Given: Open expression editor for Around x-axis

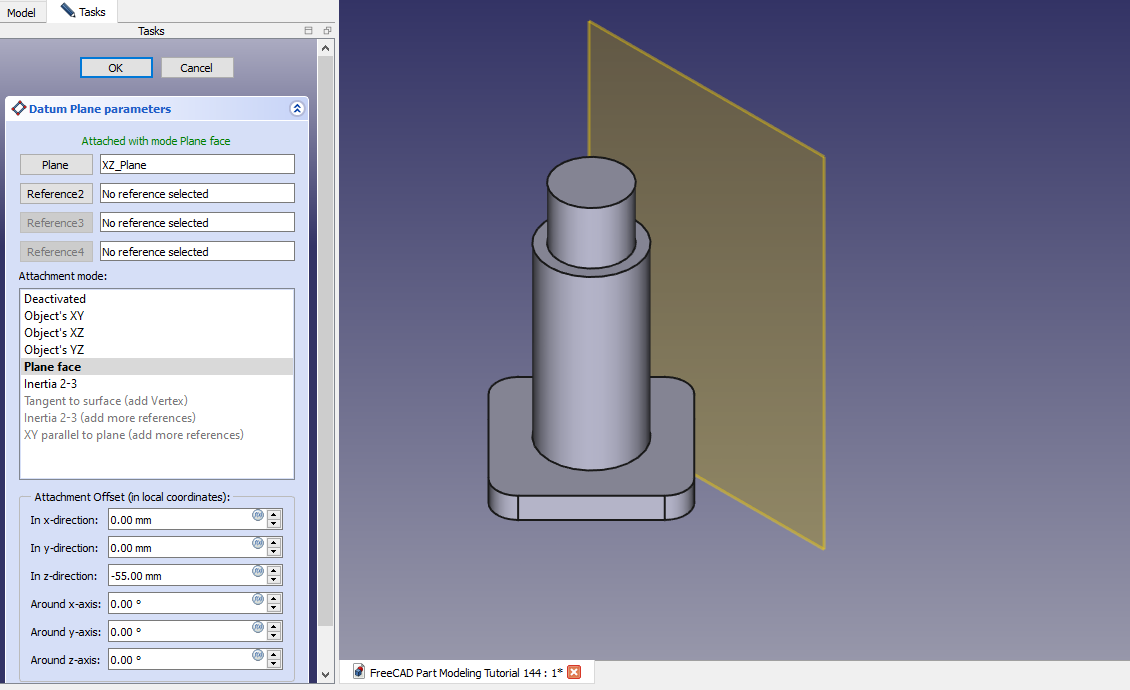Looking at the screenshot, I should [x=257, y=600].
